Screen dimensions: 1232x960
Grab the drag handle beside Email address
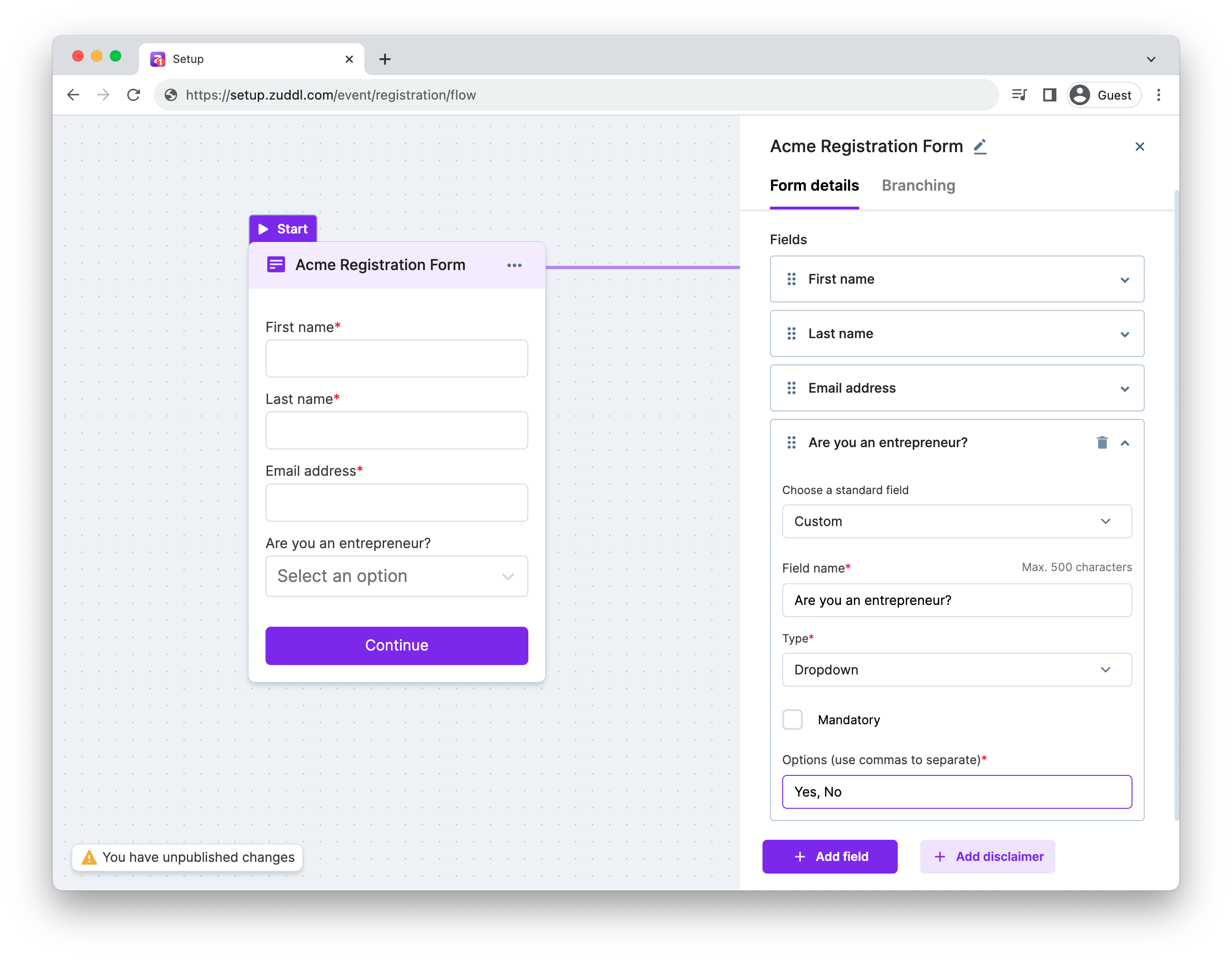tap(792, 388)
